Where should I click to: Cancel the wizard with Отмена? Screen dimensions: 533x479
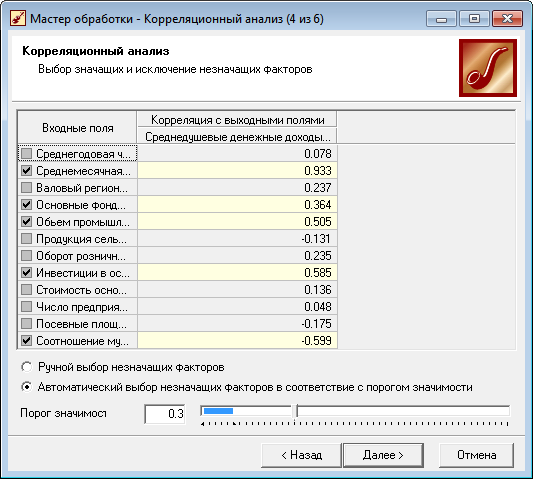pos(476,455)
